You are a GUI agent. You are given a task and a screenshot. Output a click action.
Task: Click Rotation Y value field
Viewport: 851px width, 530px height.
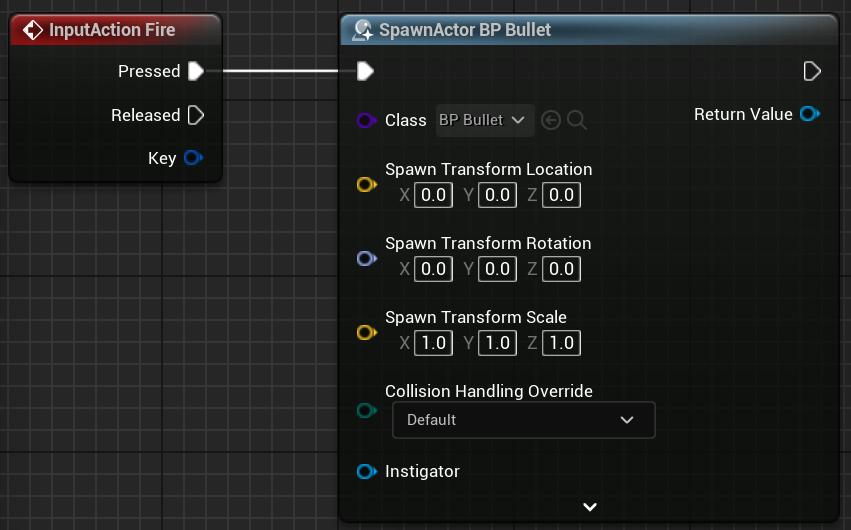497,269
